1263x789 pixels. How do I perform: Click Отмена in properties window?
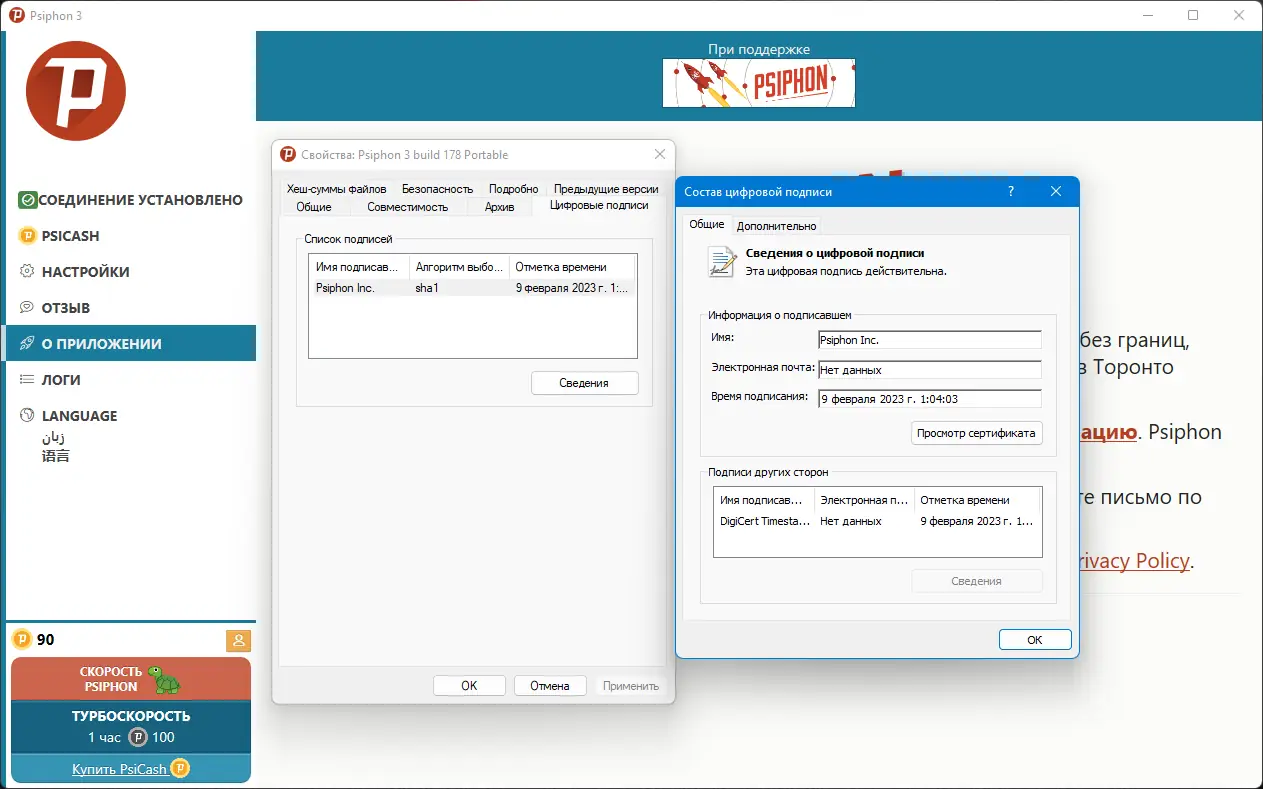click(x=550, y=686)
